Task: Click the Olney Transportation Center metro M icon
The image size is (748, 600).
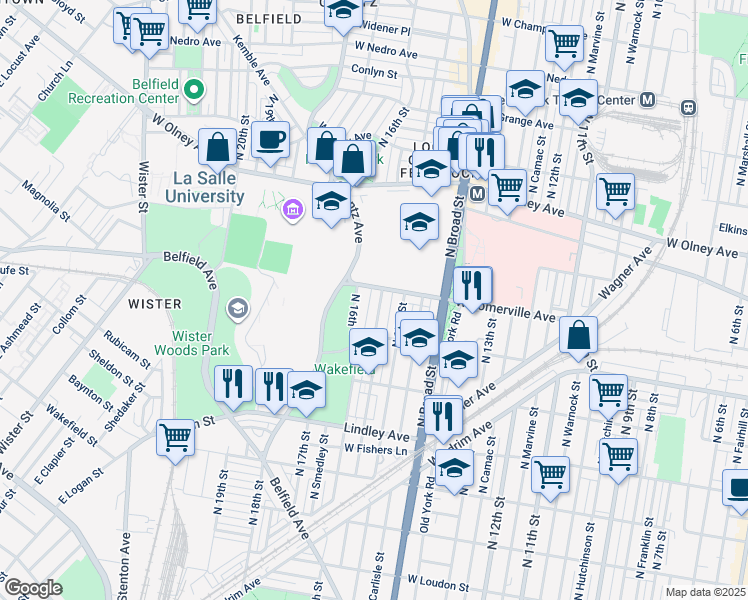Action: [647, 100]
